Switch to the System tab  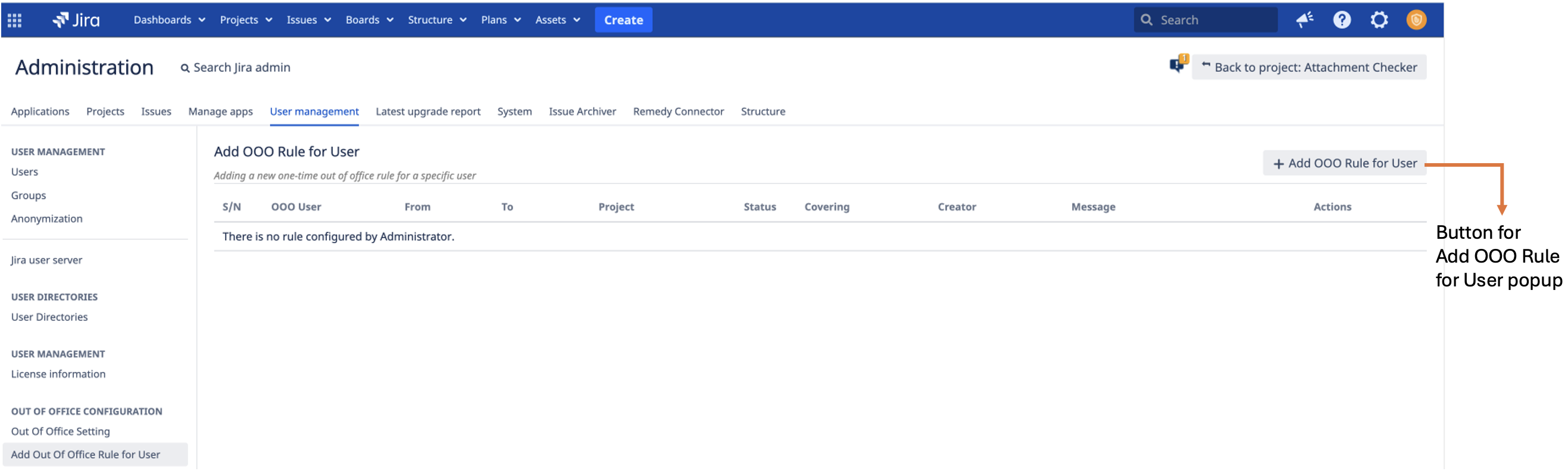(514, 111)
